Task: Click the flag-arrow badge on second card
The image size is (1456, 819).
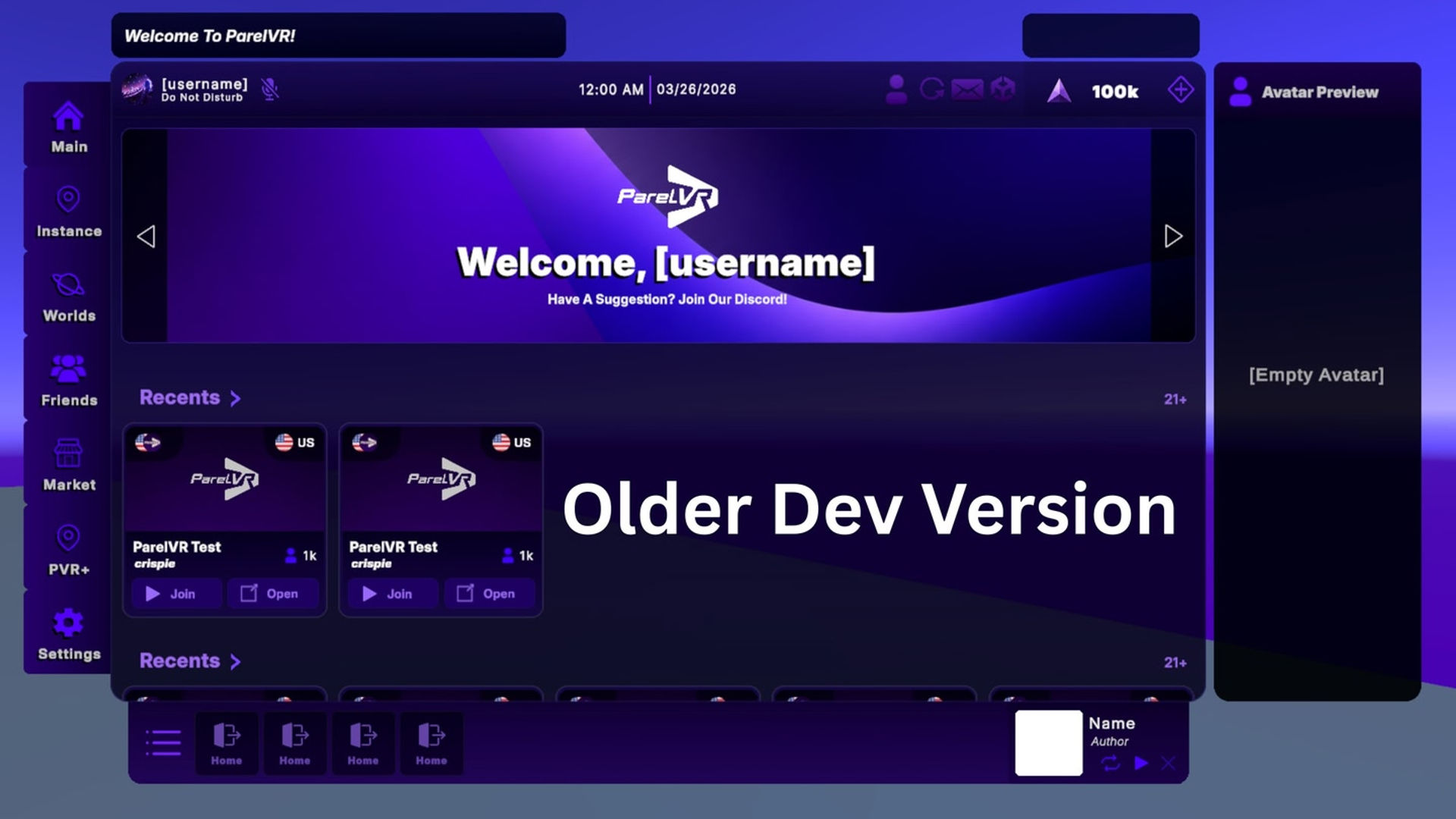Action: pos(365,442)
